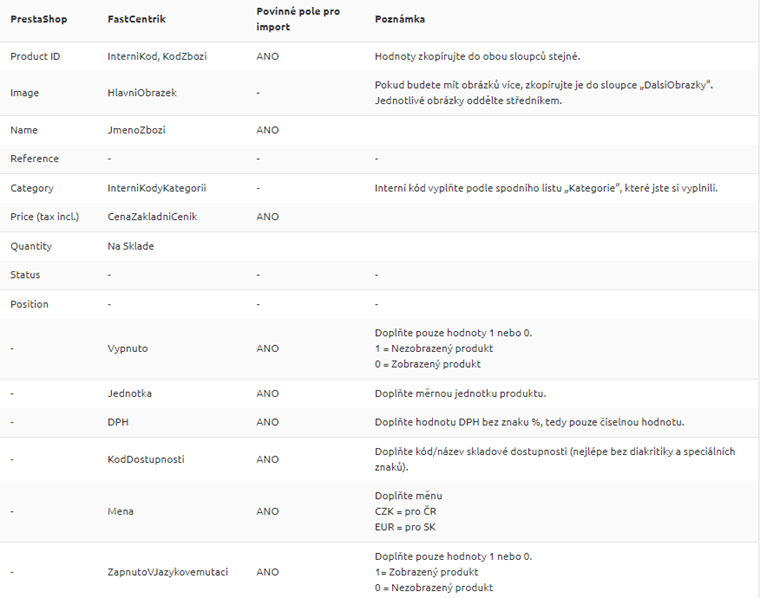
Task: Click the DPH cell
Action: click(x=118, y=422)
